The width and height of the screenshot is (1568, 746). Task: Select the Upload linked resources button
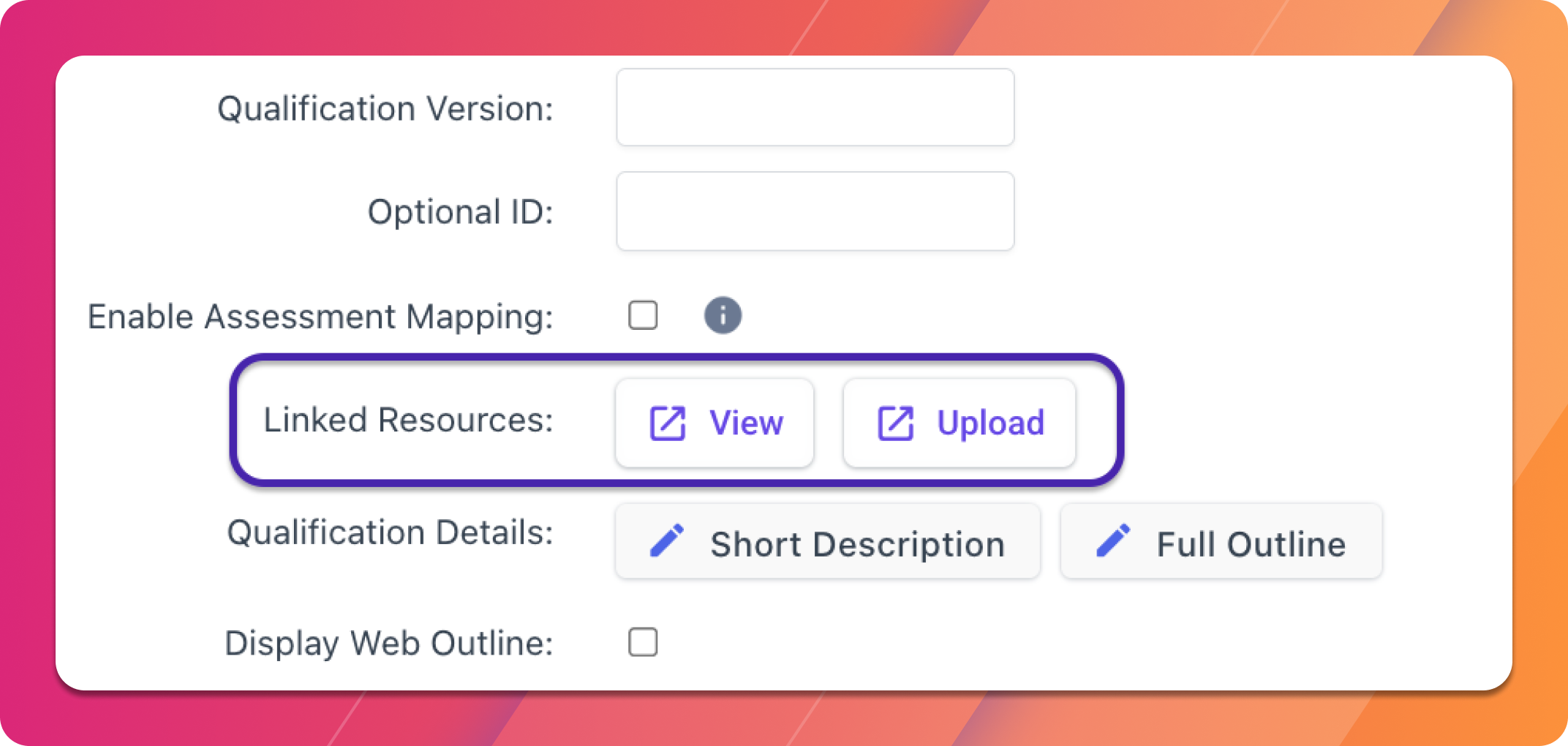pyautogui.click(x=959, y=423)
